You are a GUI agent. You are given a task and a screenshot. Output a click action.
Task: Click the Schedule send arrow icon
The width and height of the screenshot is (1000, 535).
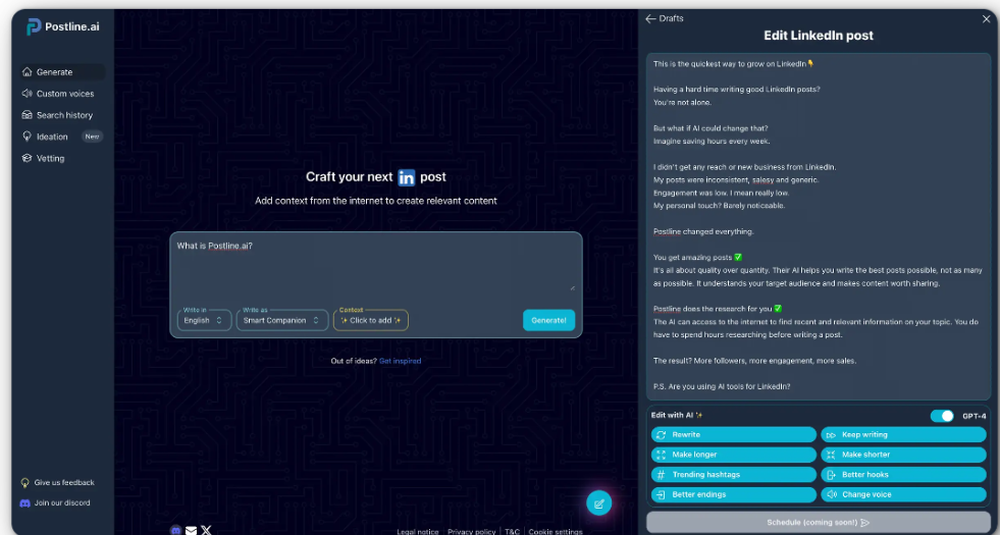point(865,522)
